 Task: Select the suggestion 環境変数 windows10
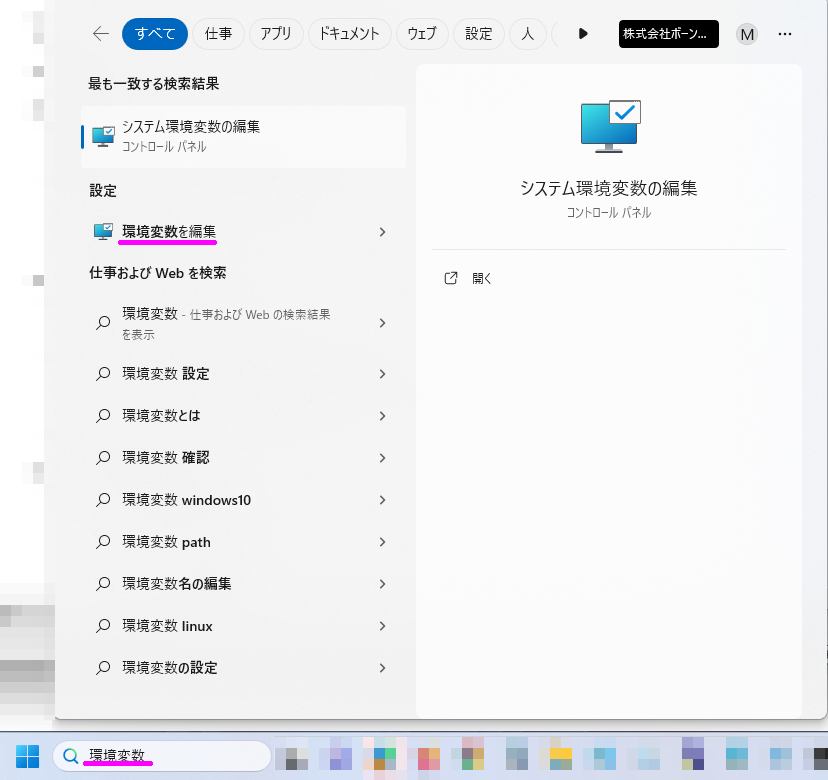[243, 500]
